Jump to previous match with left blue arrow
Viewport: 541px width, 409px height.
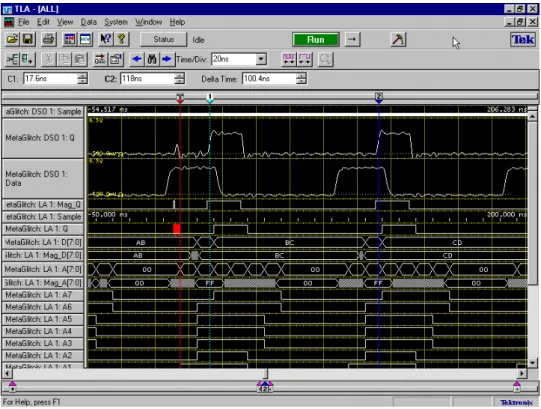[137, 59]
